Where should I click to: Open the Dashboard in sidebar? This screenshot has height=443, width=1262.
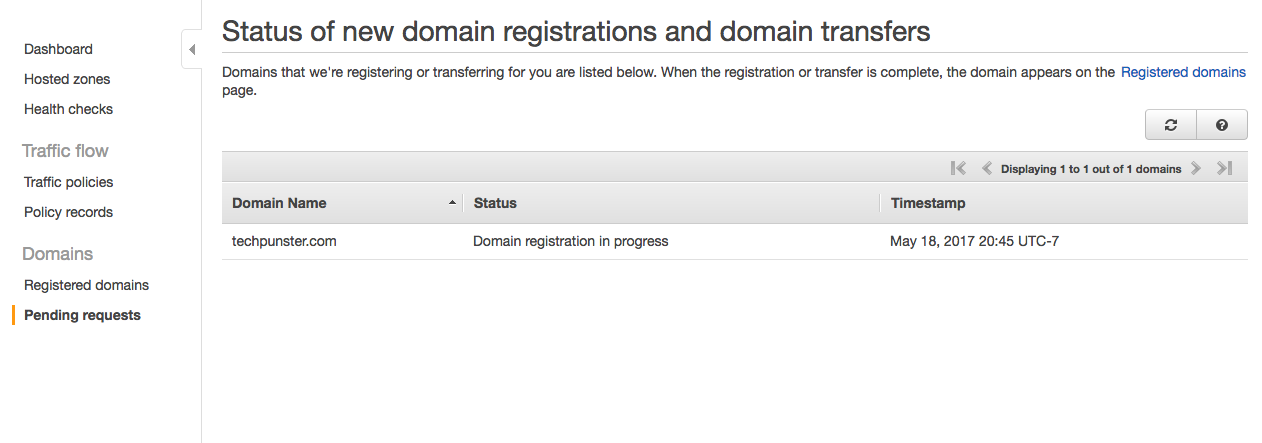[58, 49]
